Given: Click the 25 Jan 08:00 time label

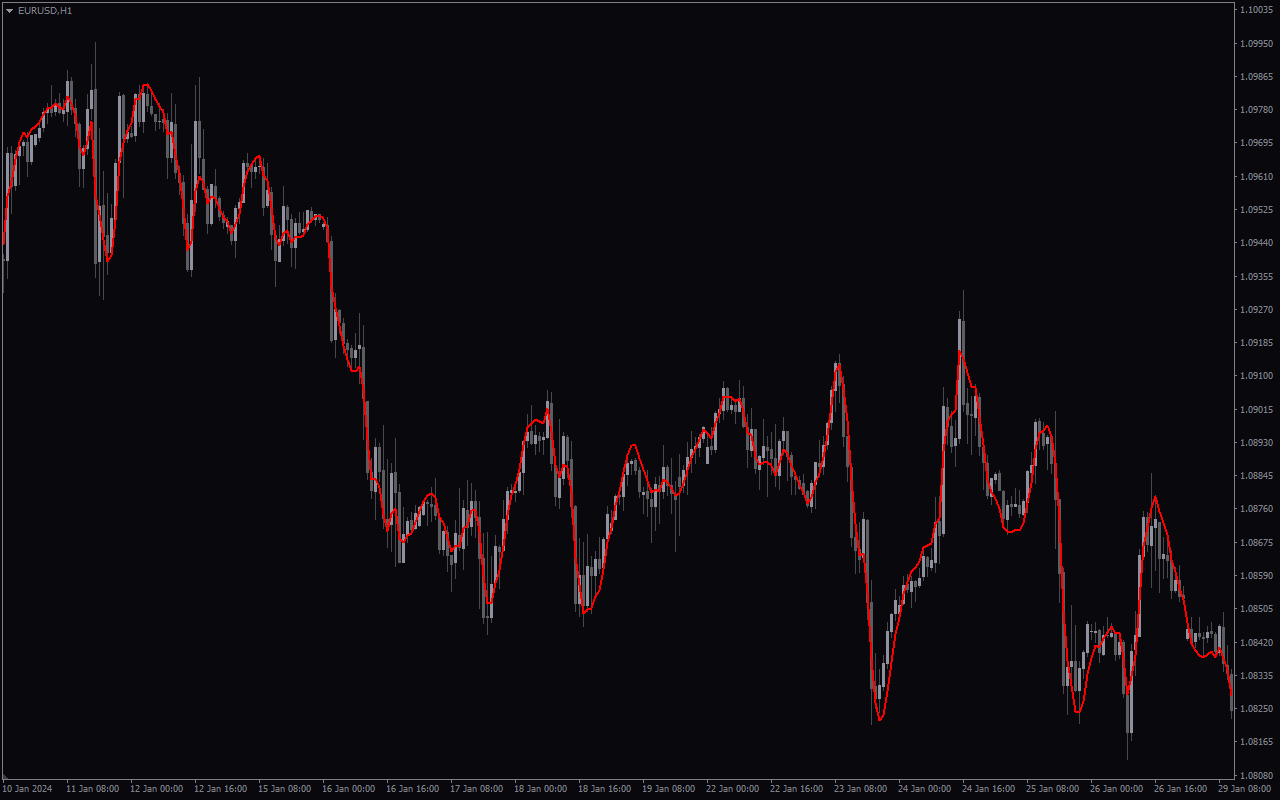Looking at the screenshot, I should [1052, 788].
